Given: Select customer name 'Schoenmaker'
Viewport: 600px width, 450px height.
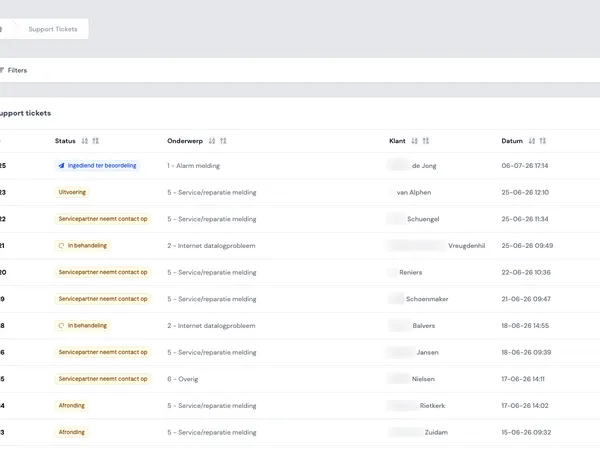Looking at the screenshot, I should tap(427, 299).
